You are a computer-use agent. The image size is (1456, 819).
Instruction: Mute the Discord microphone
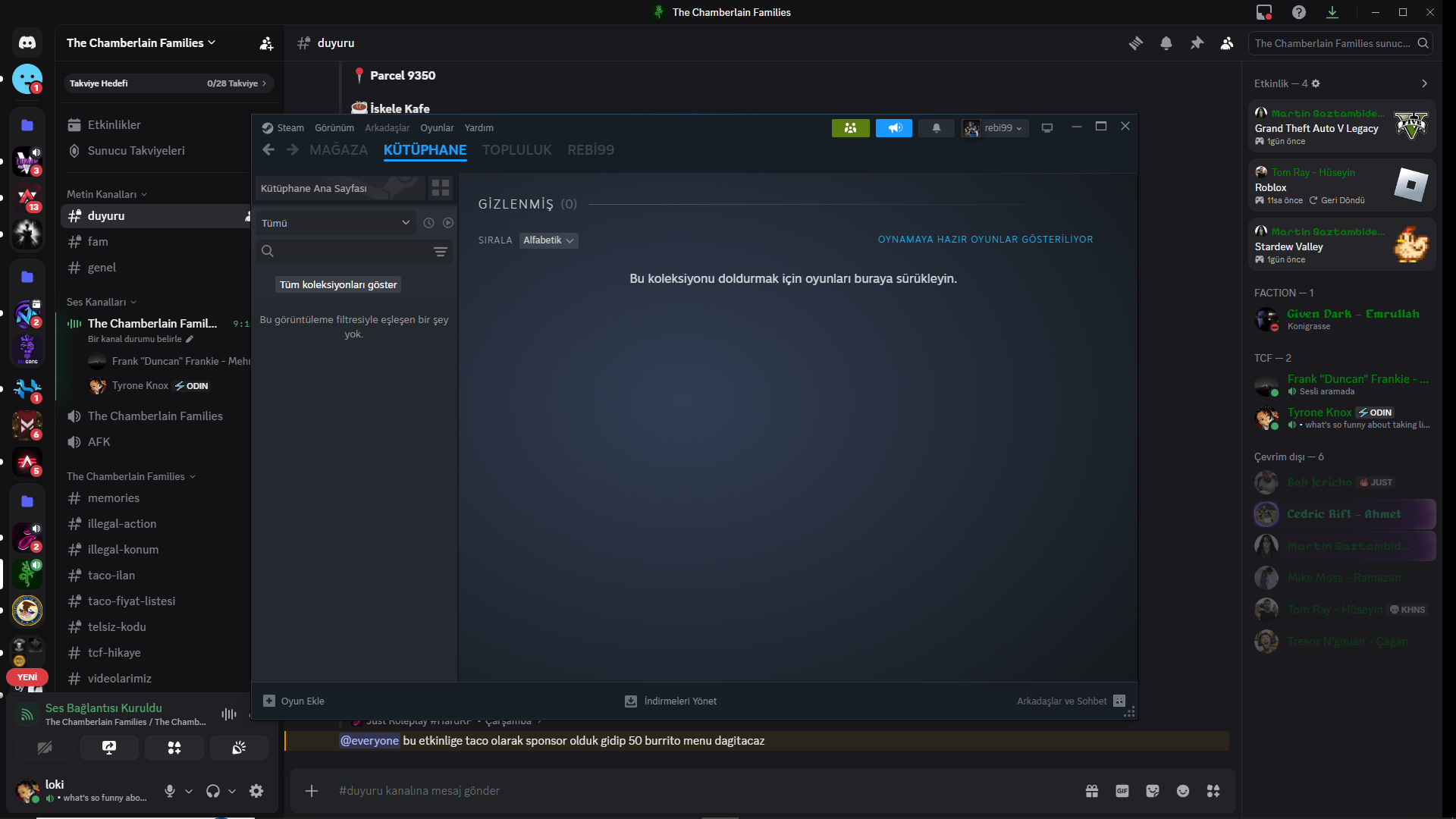[x=170, y=791]
